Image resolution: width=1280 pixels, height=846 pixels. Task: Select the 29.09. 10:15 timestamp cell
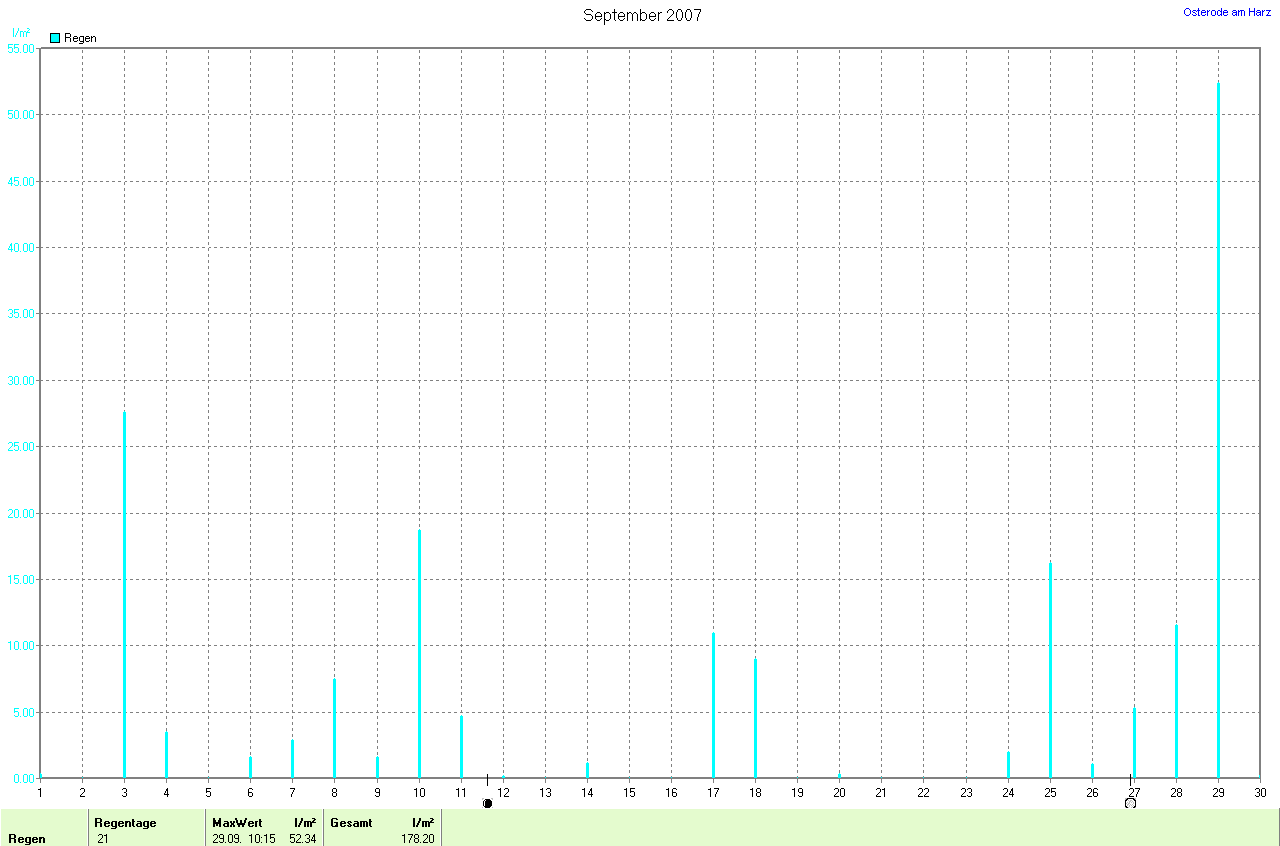coord(244,839)
